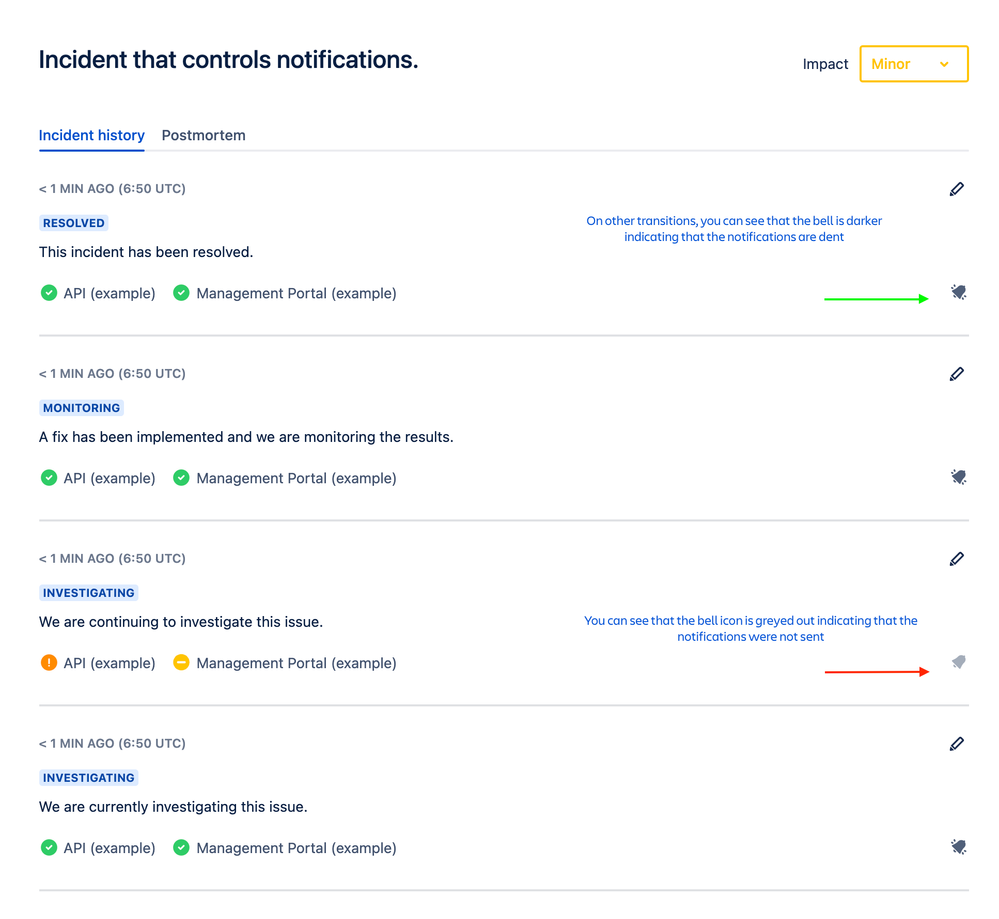Image resolution: width=999 pixels, height=919 pixels.
Task: Click the chevron arrow in Impact selector
Action: coord(944,64)
